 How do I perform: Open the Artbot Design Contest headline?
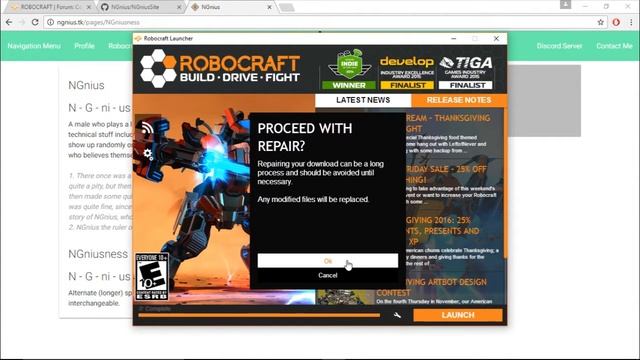[431, 287]
